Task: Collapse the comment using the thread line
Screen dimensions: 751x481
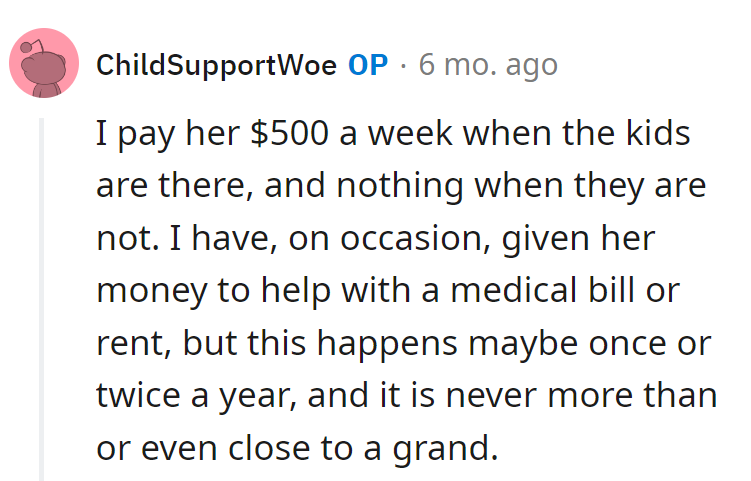Action: click(42, 298)
